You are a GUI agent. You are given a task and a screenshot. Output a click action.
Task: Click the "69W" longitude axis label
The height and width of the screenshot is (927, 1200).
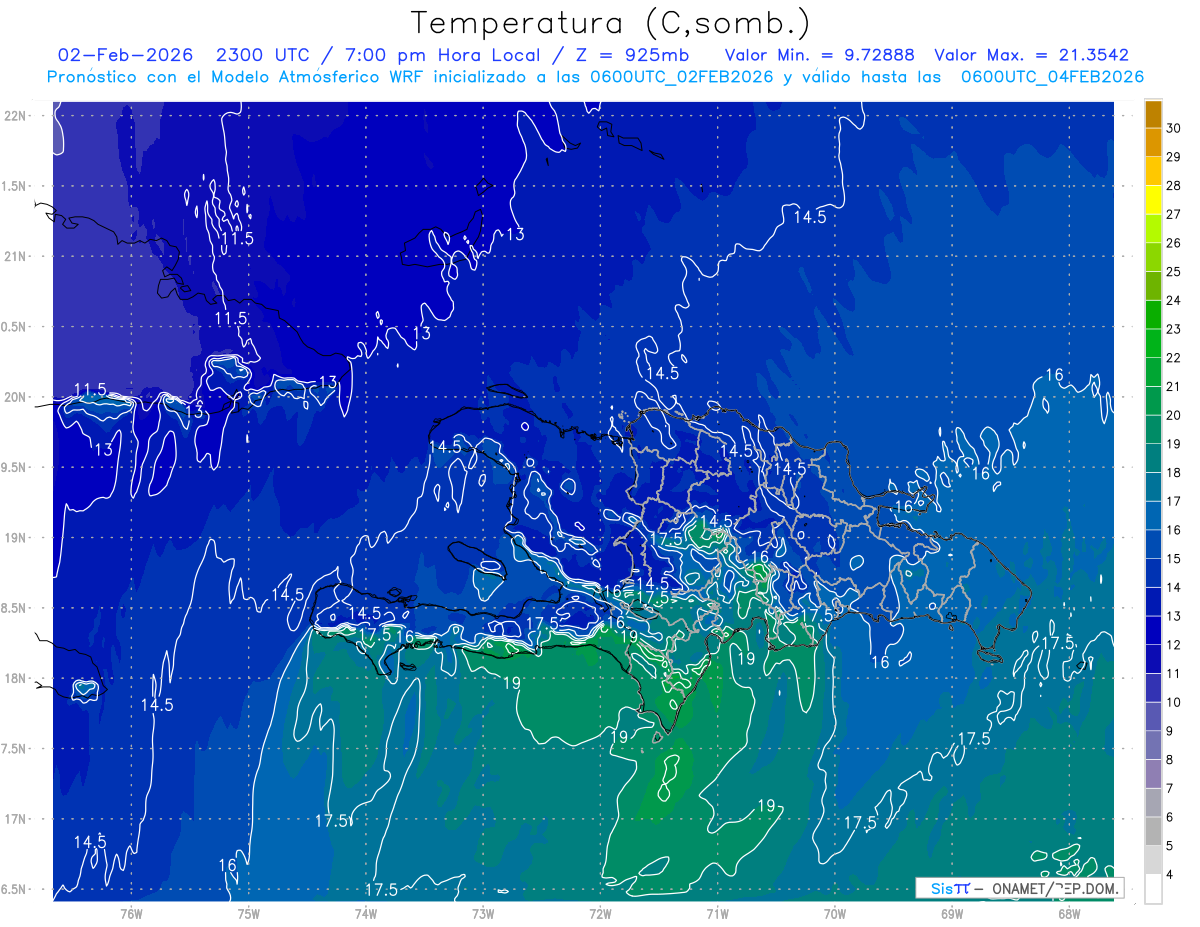952,914
